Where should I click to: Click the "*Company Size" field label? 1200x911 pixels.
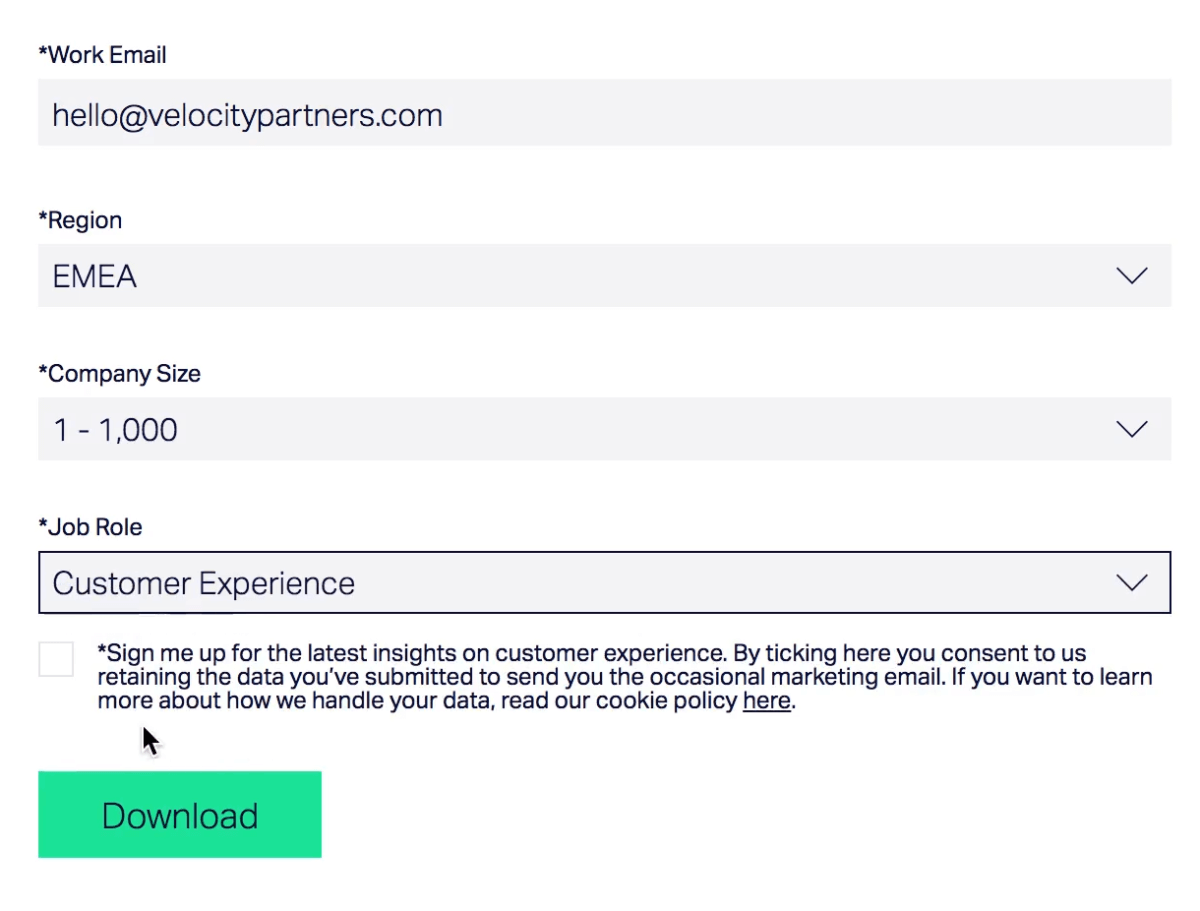tap(119, 374)
